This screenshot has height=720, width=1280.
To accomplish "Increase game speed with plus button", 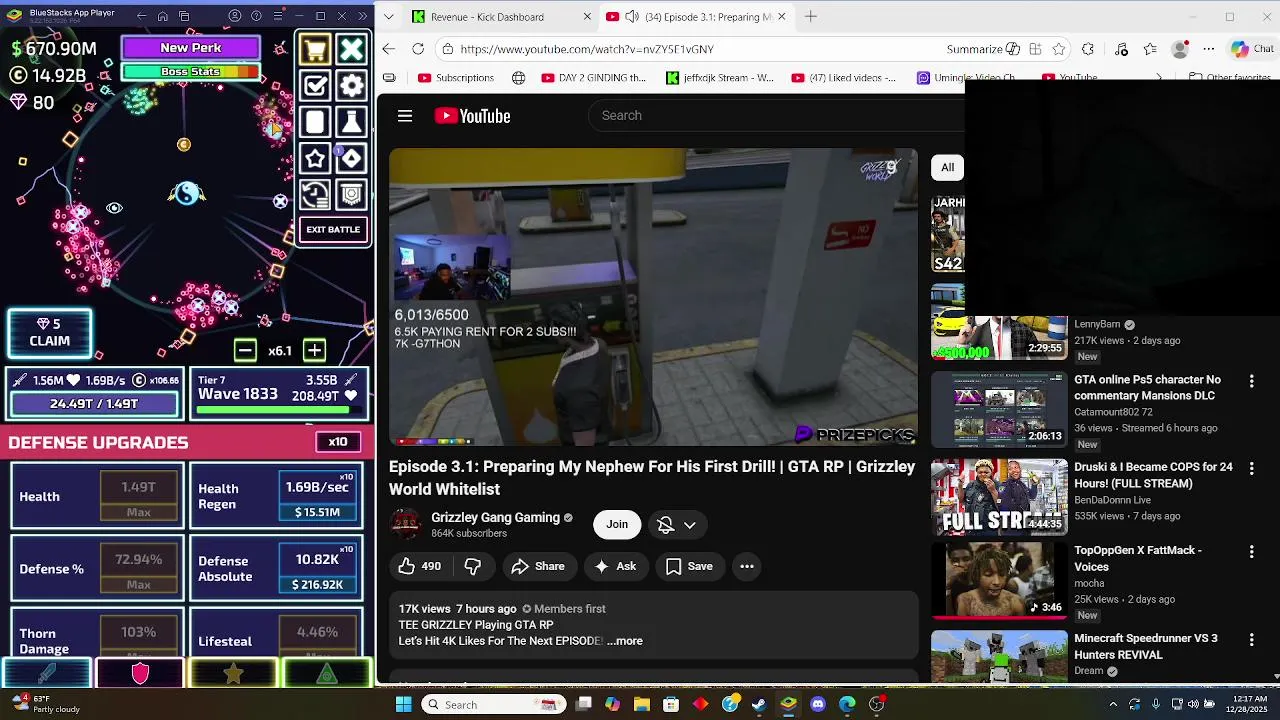I will point(314,350).
